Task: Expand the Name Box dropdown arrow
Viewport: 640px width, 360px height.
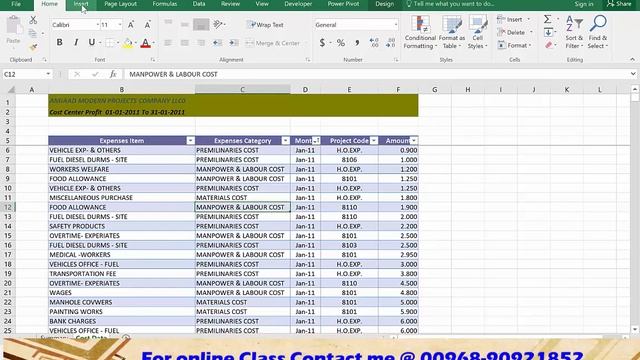Action: point(48,74)
